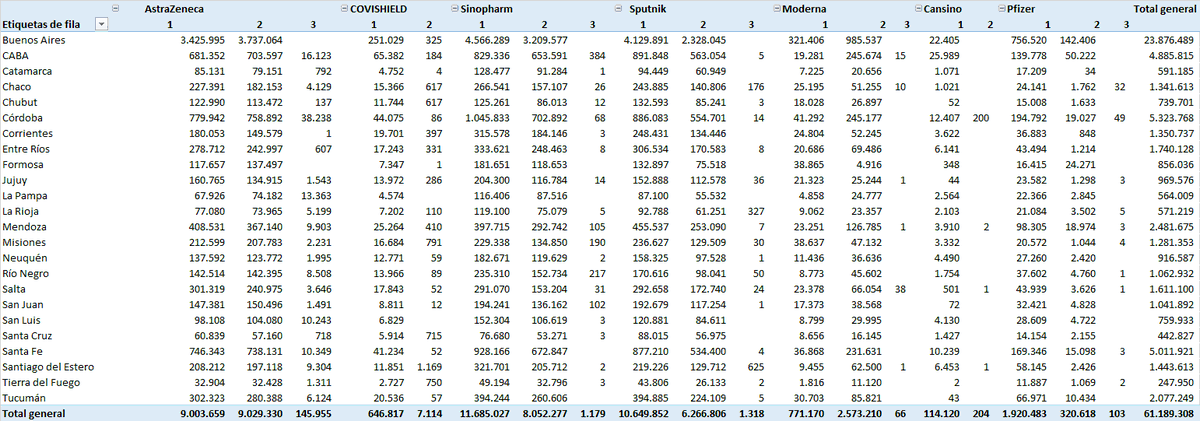This screenshot has width=1200, height=421.
Task: Click Cansino total cell 114.120
Action: tap(940, 413)
